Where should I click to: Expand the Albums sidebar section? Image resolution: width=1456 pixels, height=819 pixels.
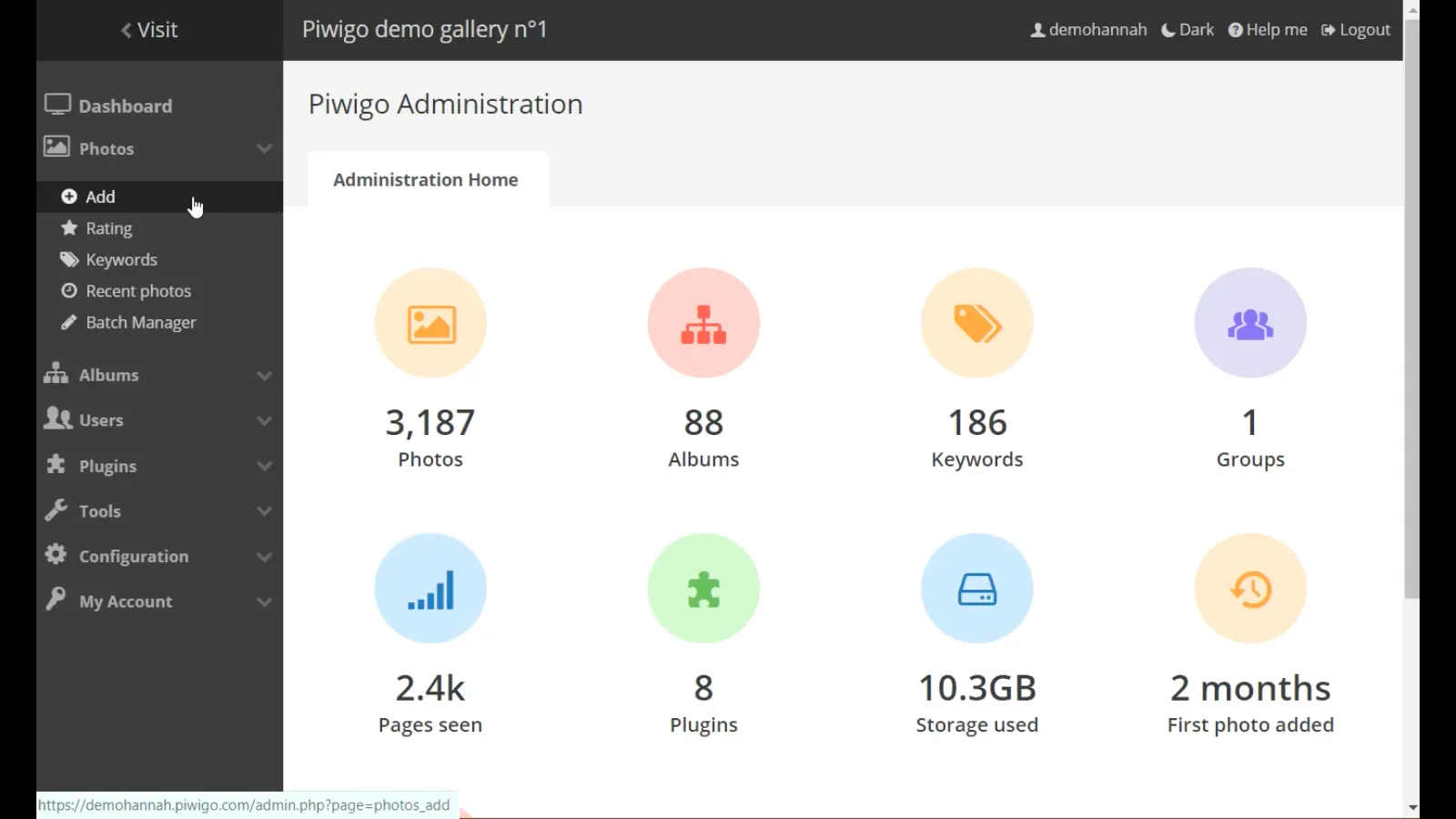click(264, 375)
